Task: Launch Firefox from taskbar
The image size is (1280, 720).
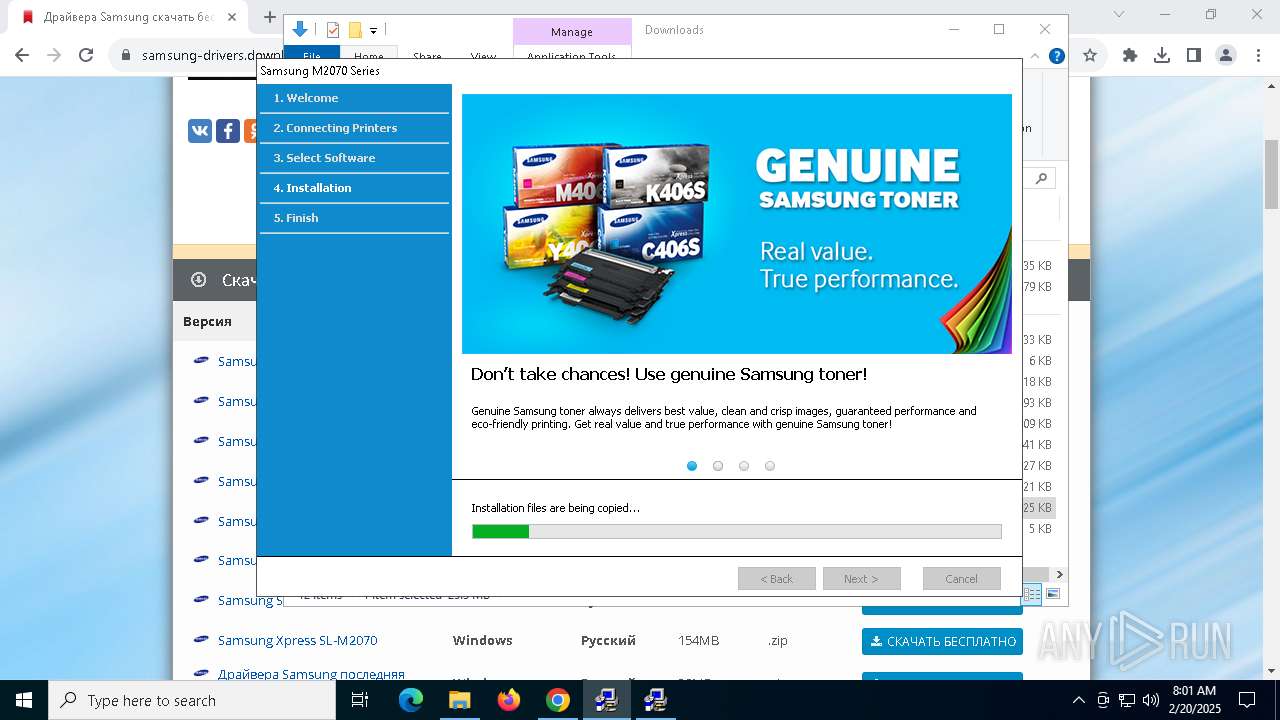Action: pyautogui.click(x=509, y=700)
